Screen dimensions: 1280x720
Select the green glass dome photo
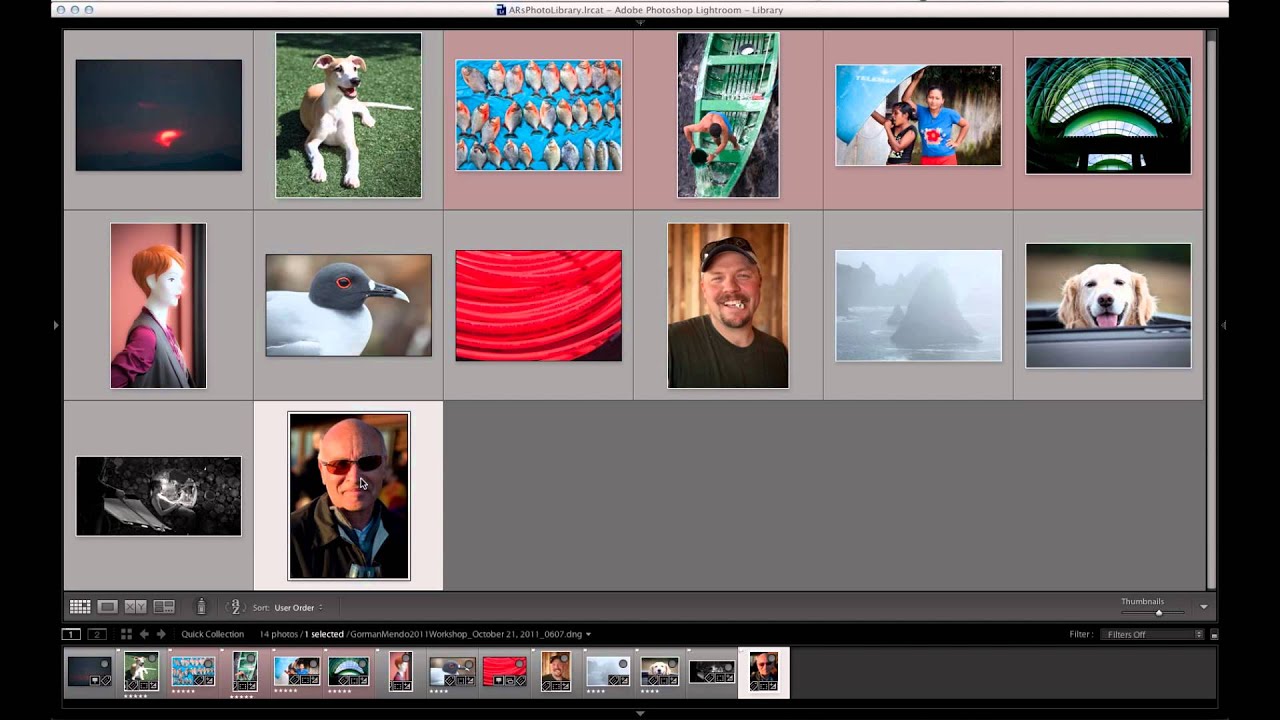click(x=1108, y=115)
